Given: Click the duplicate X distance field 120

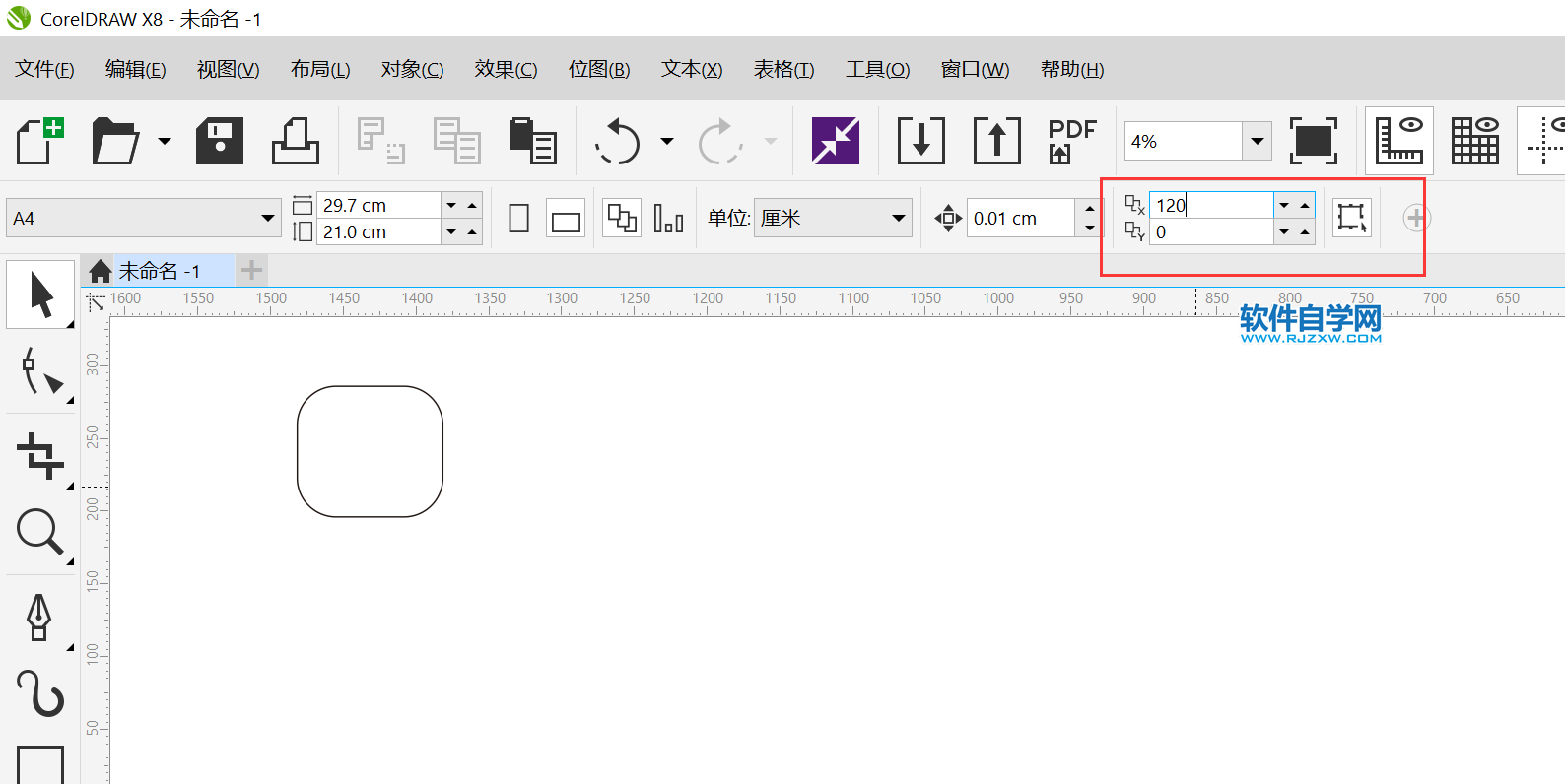Looking at the screenshot, I should pos(1210,205).
